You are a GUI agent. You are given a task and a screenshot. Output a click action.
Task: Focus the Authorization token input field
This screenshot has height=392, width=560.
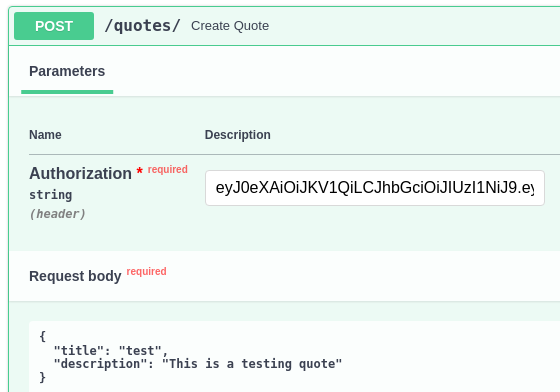pos(375,188)
